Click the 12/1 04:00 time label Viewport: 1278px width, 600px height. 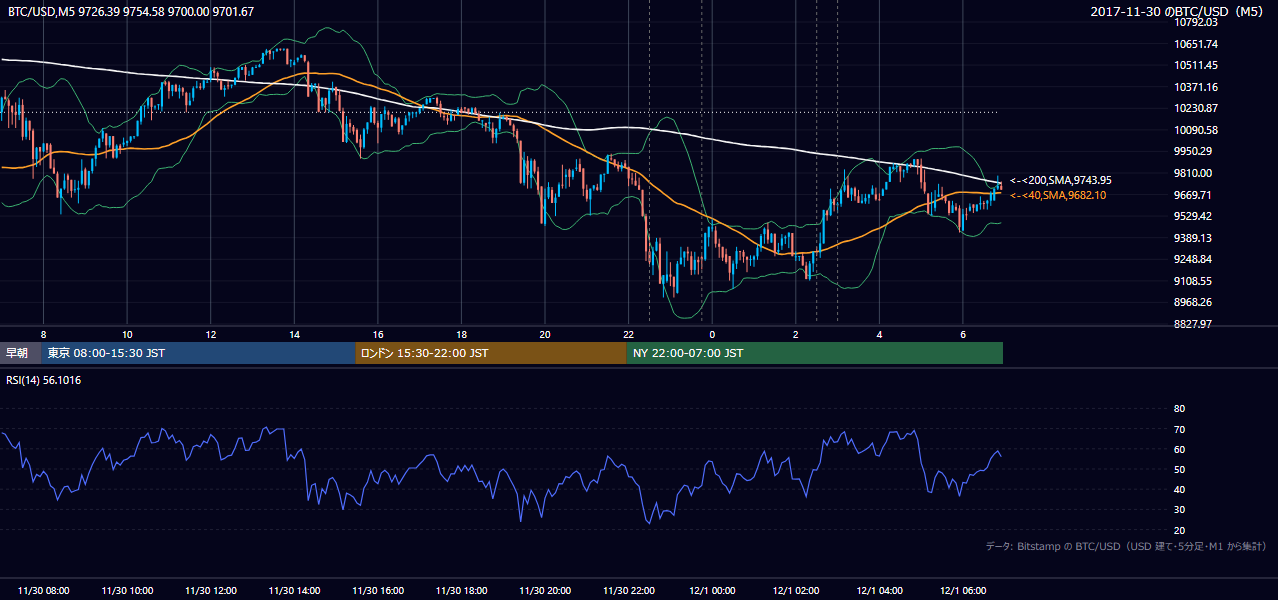pyautogui.click(x=879, y=591)
